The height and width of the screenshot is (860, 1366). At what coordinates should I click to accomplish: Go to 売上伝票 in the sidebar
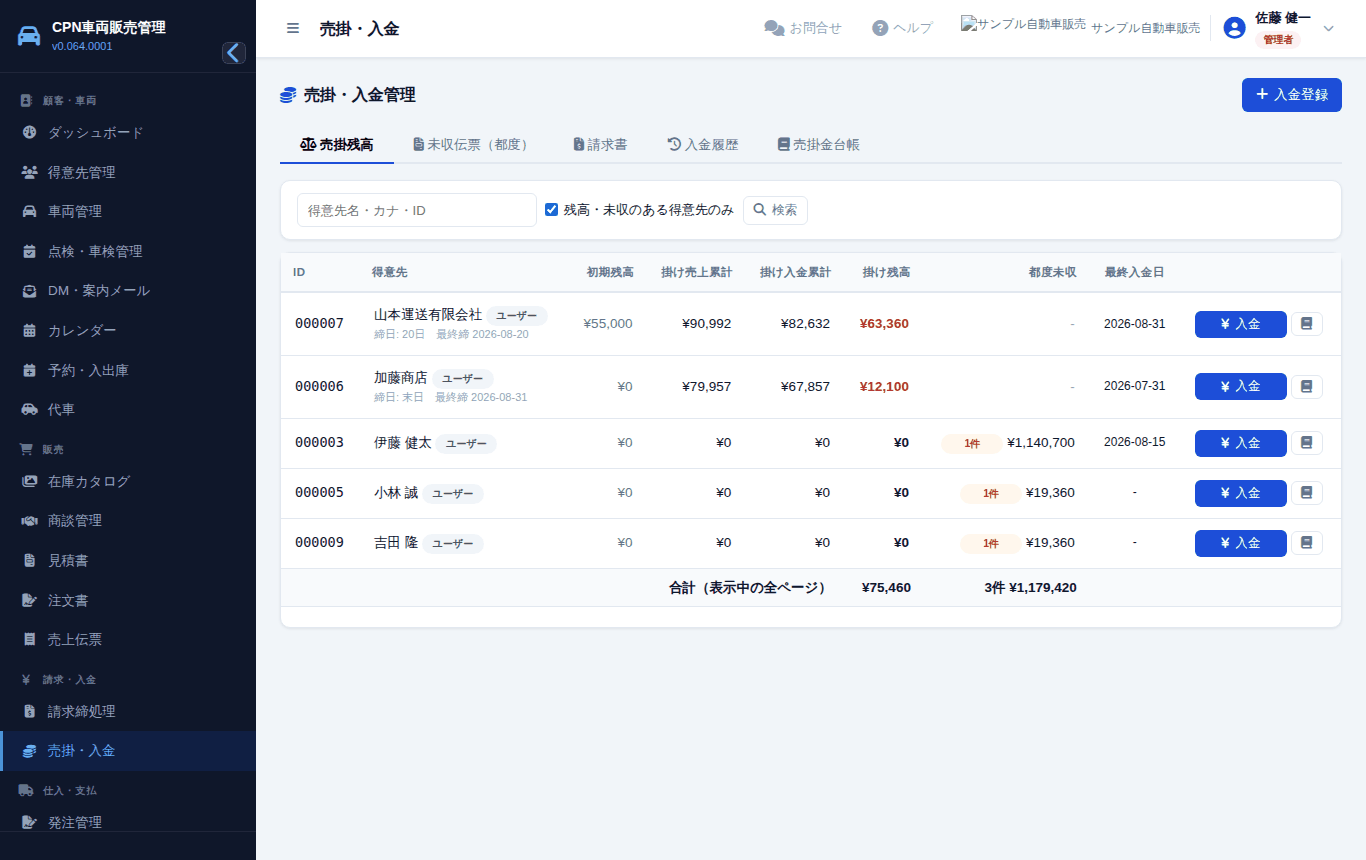[x=128, y=640]
